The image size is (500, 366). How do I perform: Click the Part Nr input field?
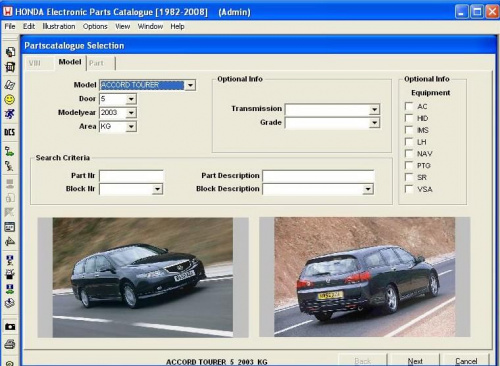(x=131, y=176)
